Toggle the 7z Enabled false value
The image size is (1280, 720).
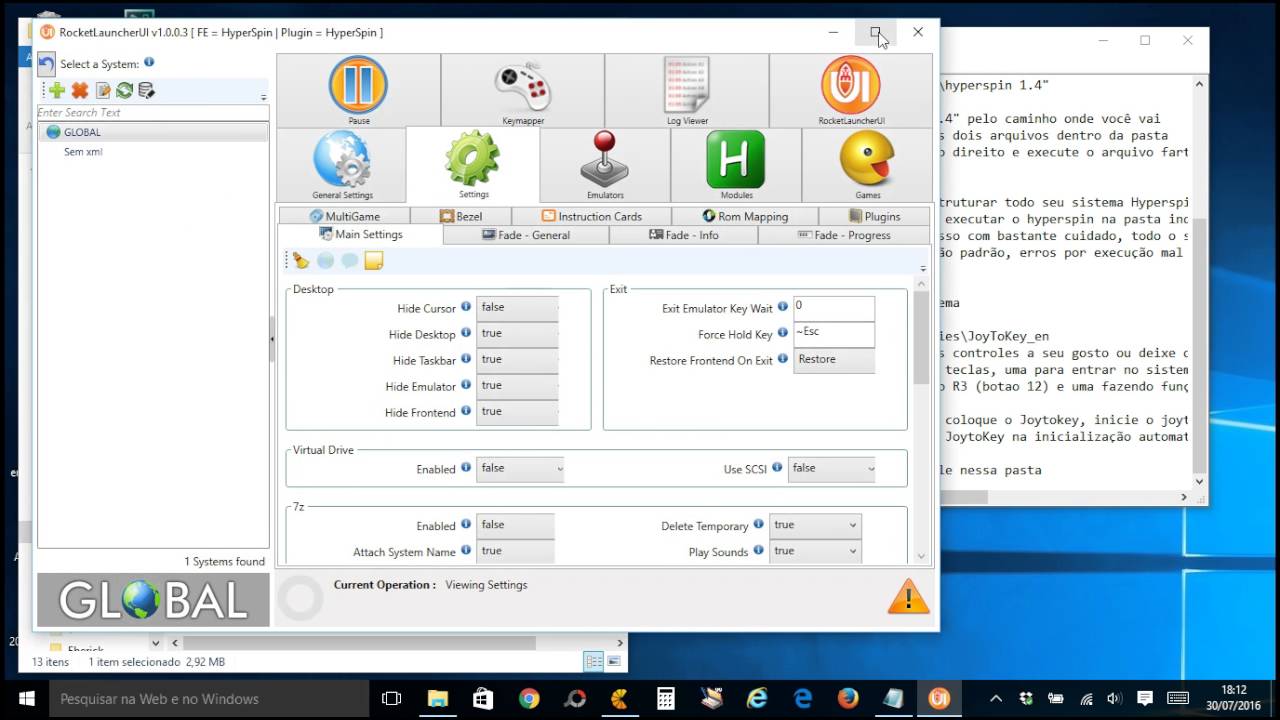coord(516,525)
